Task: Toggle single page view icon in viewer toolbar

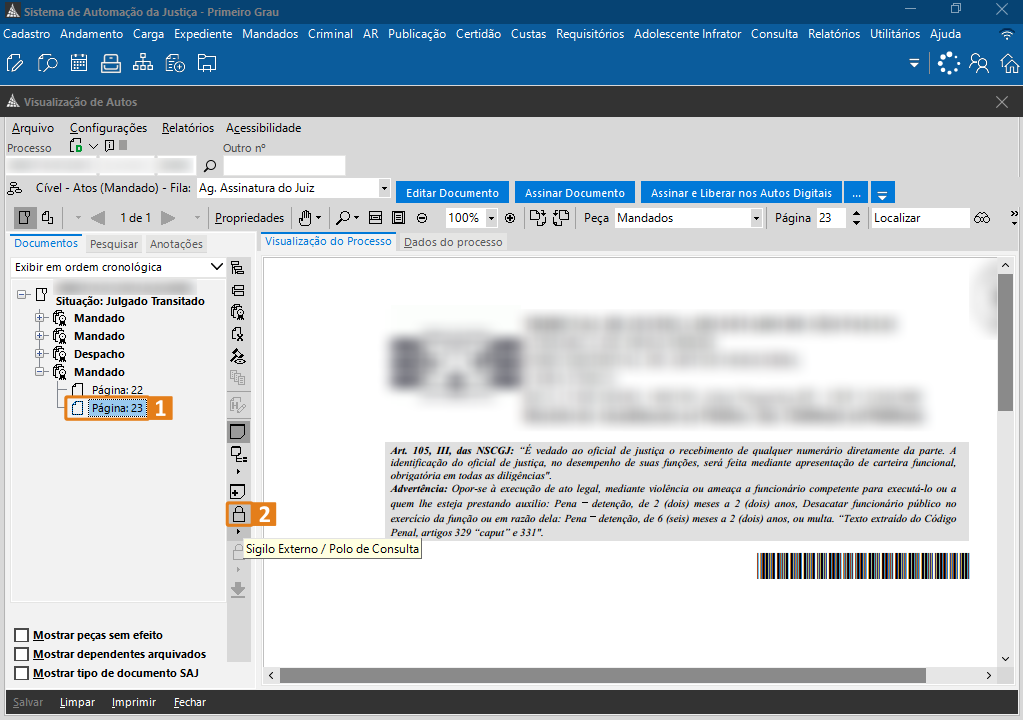Action: pos(25,217)
